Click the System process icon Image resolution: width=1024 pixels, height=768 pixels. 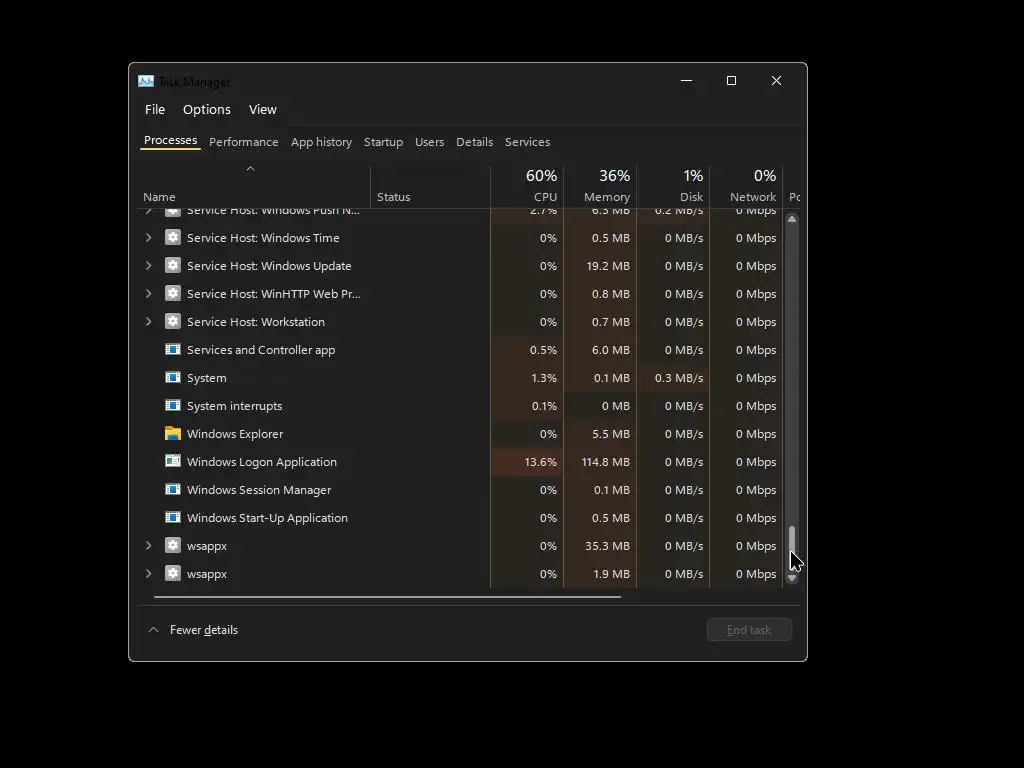[172, 377]
